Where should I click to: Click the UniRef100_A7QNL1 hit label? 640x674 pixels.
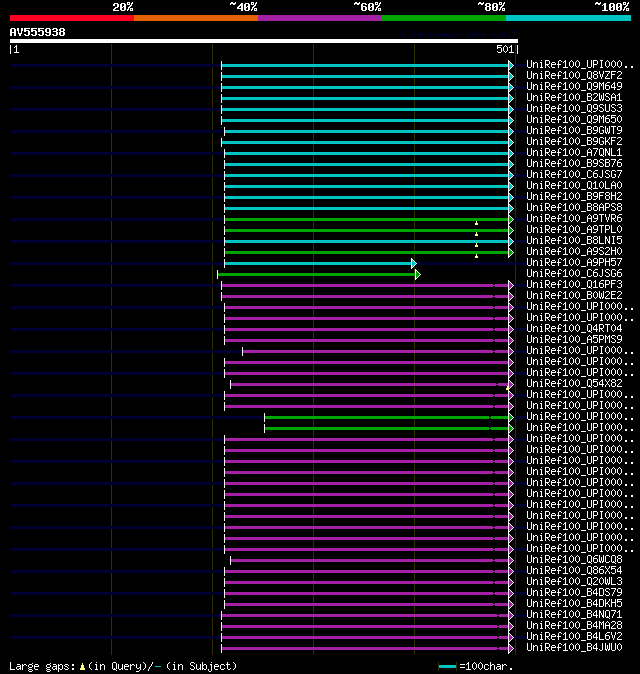[574, 153]
